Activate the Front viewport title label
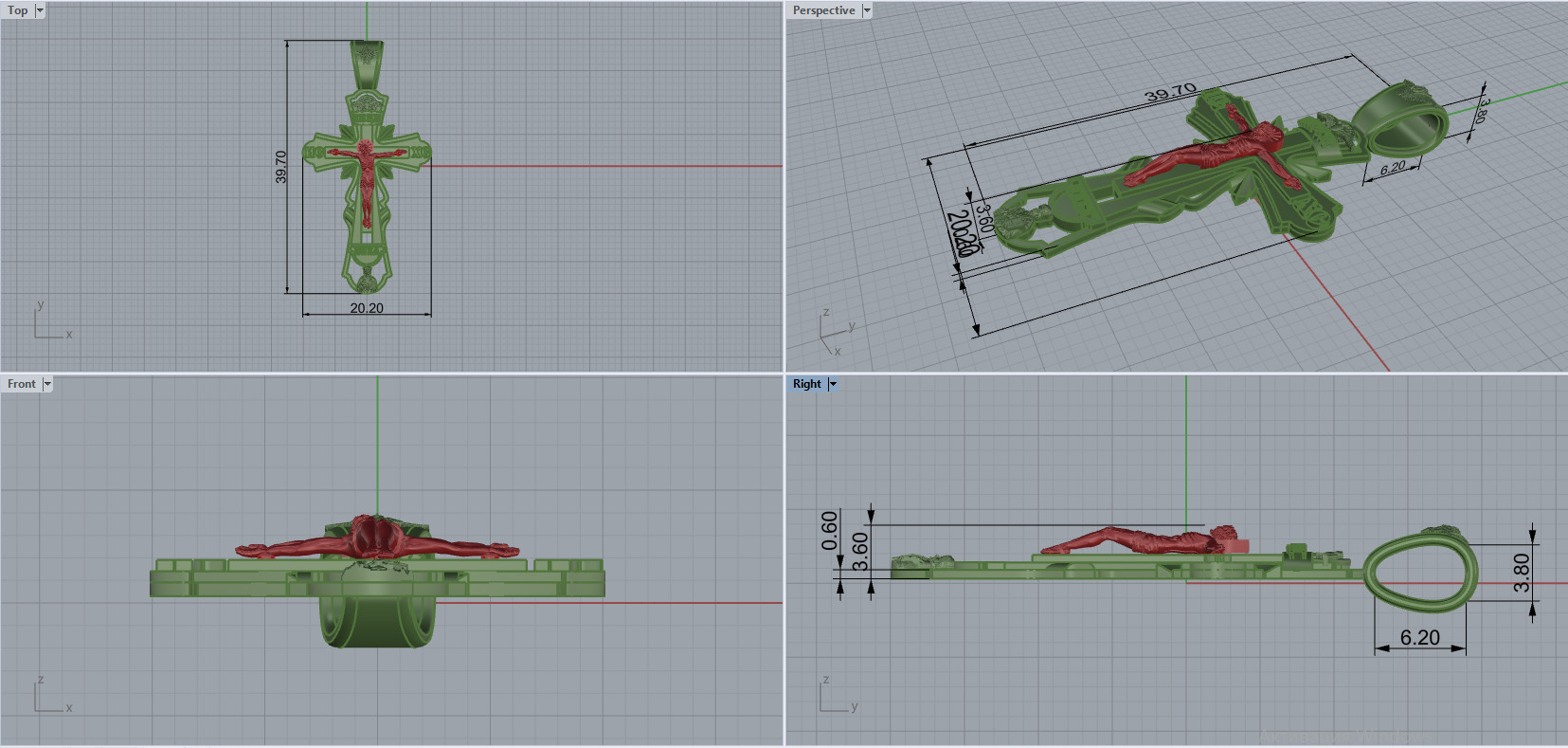This screenshot has height=748, width=1568. click(22, 384)
